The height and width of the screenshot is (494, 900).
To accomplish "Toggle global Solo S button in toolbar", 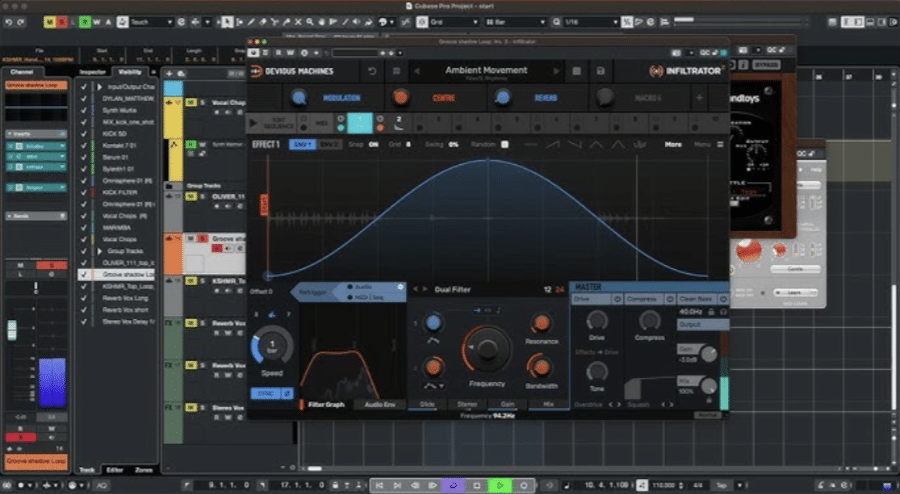I will pos(61,22).
